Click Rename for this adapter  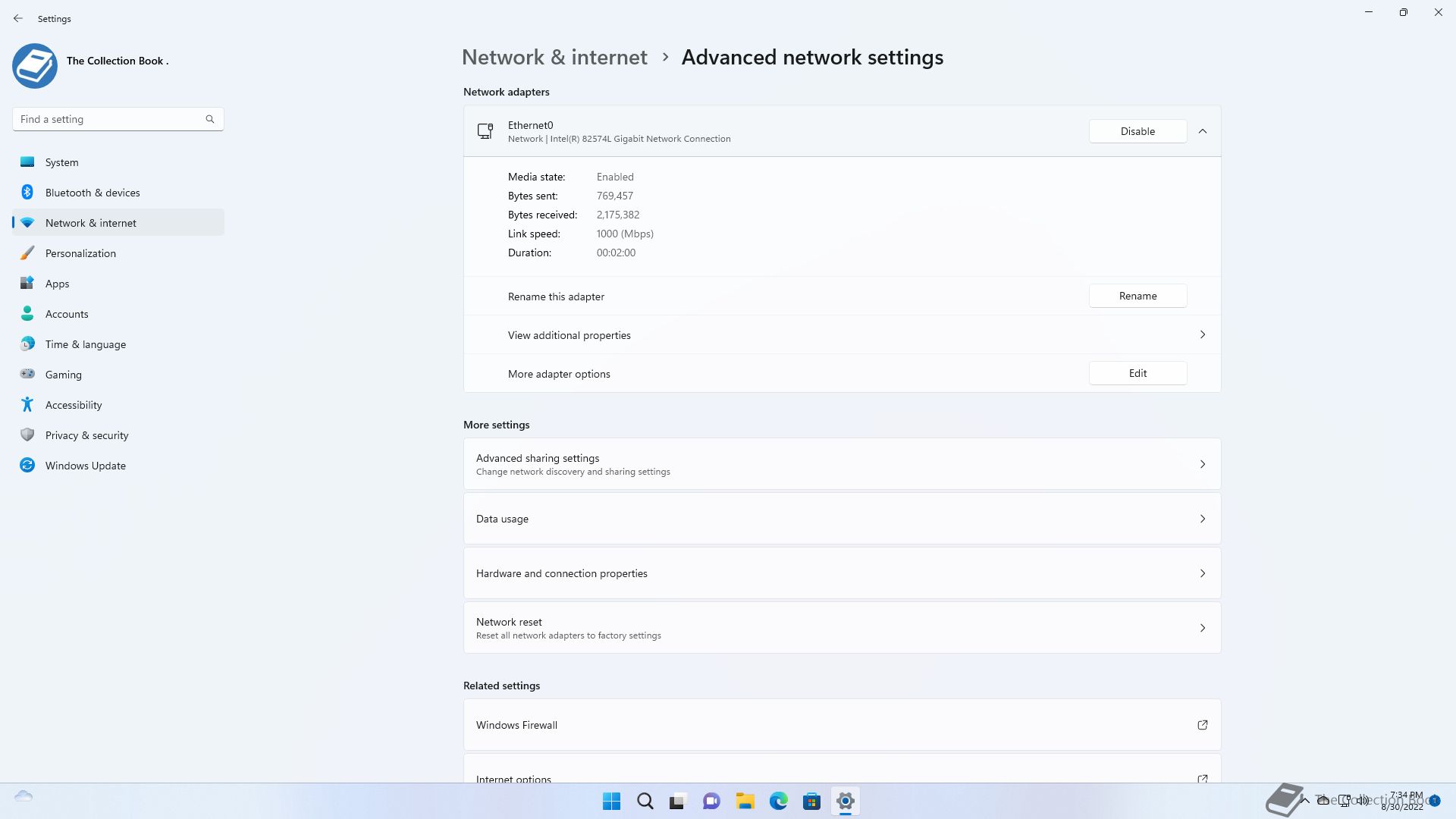[x=1137, y=296]
